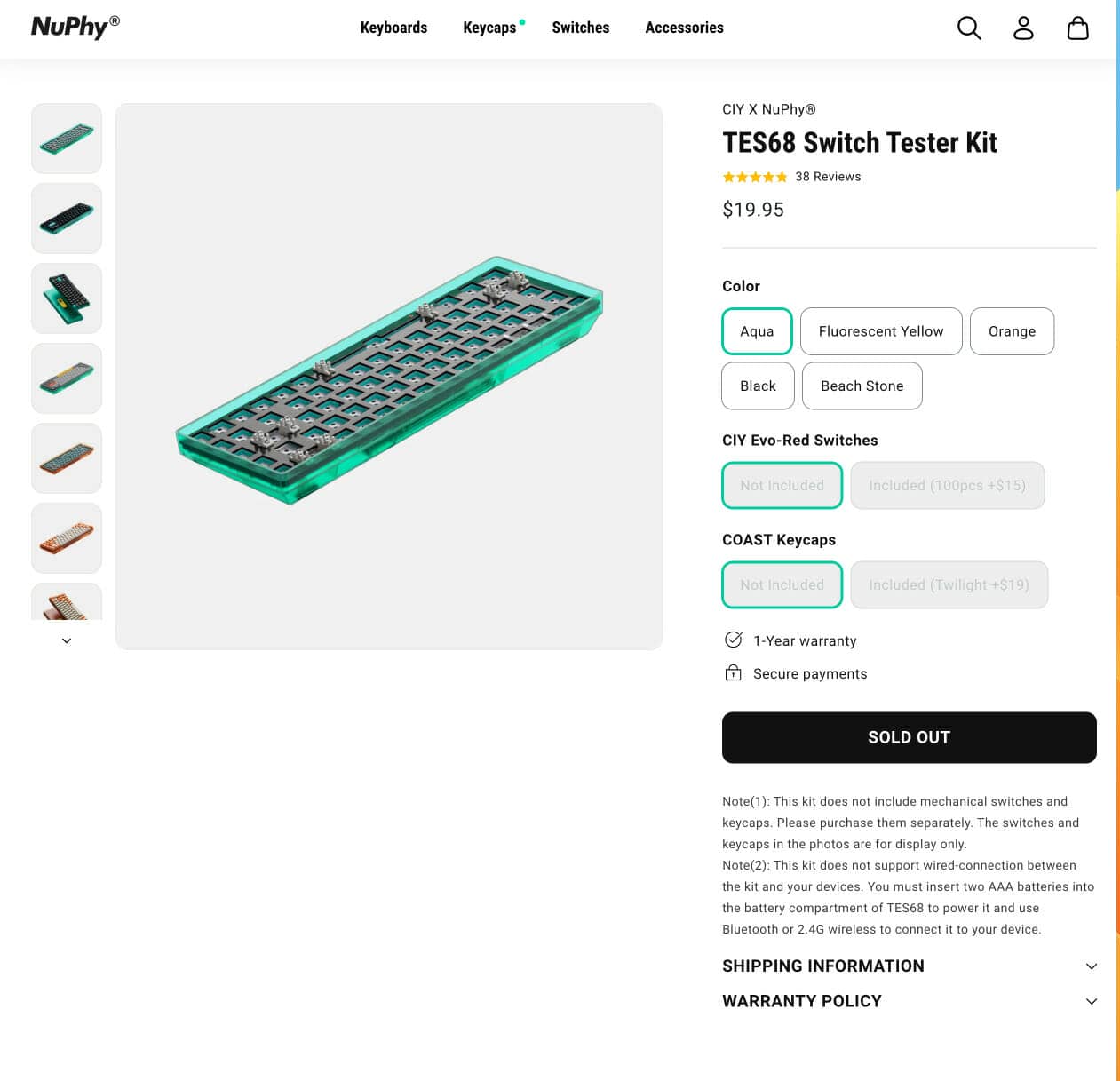Click the Secure payments lock icon
The height and width of the screenshot is (1081, 1120).
(x=734, y=673)
